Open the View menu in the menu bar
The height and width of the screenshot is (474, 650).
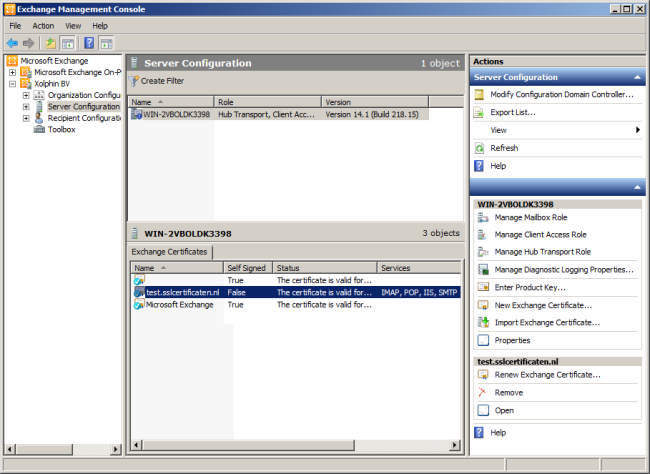[73, 26]
